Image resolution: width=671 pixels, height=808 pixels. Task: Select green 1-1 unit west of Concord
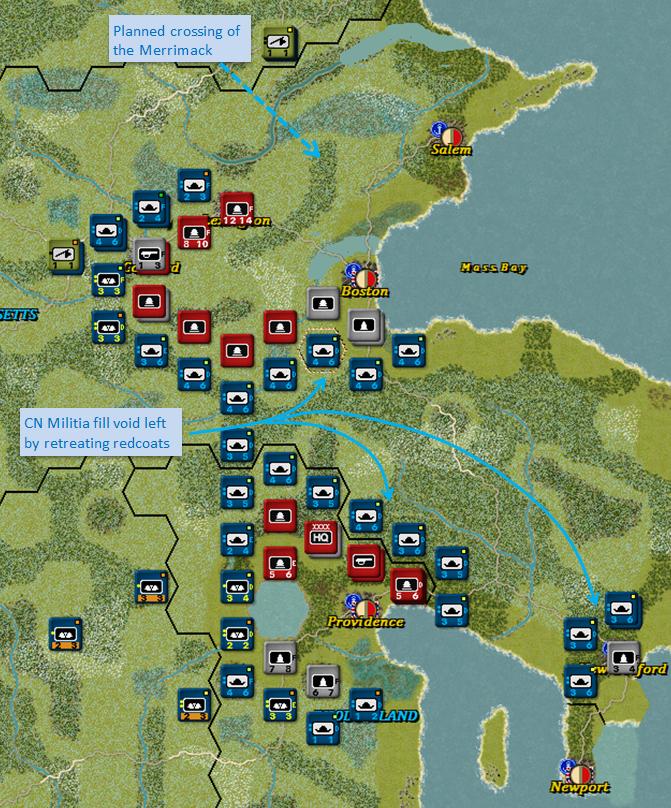pos(65,256)
